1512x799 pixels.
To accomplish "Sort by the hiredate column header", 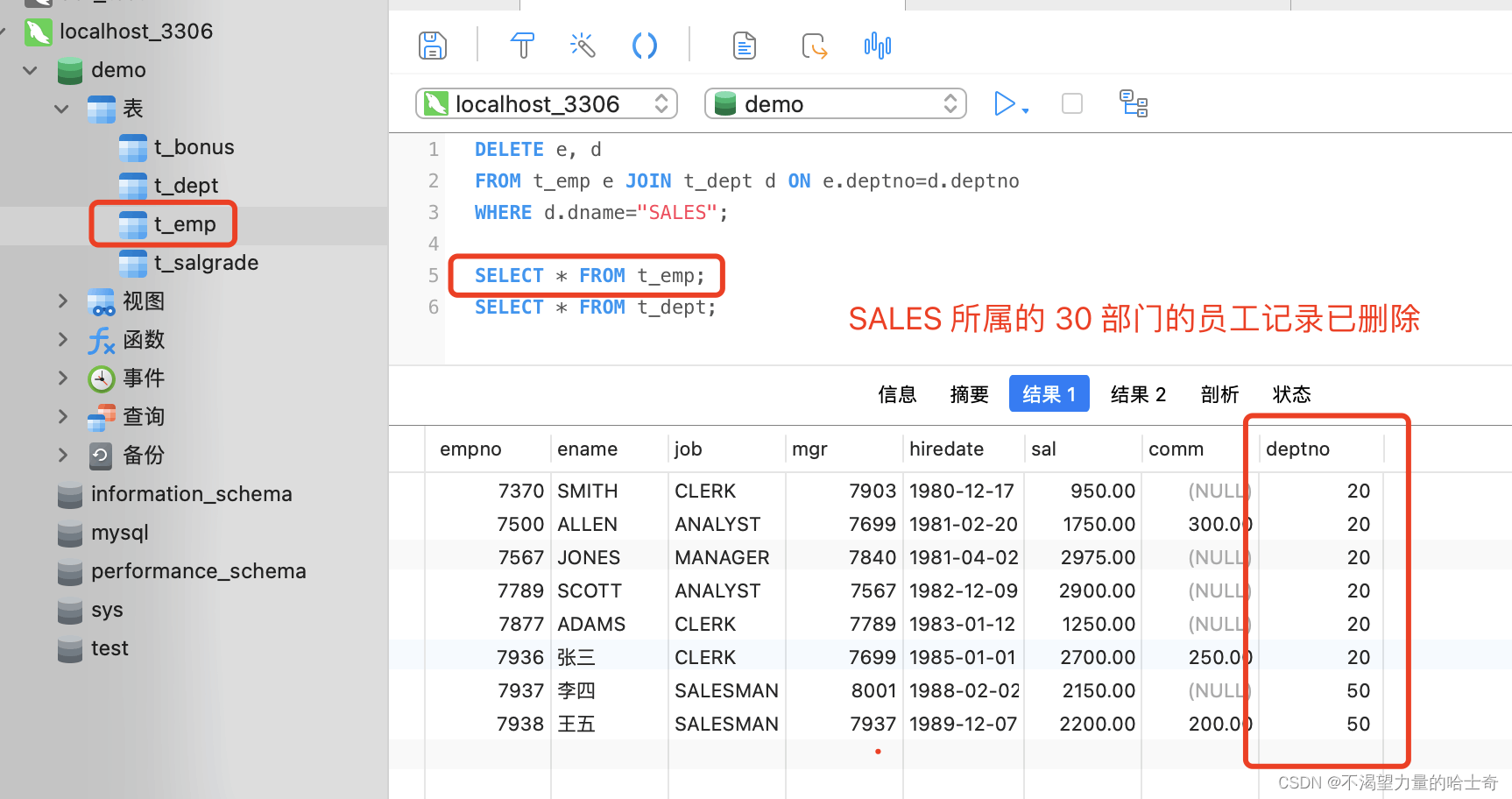I will [x=946, y=449].
